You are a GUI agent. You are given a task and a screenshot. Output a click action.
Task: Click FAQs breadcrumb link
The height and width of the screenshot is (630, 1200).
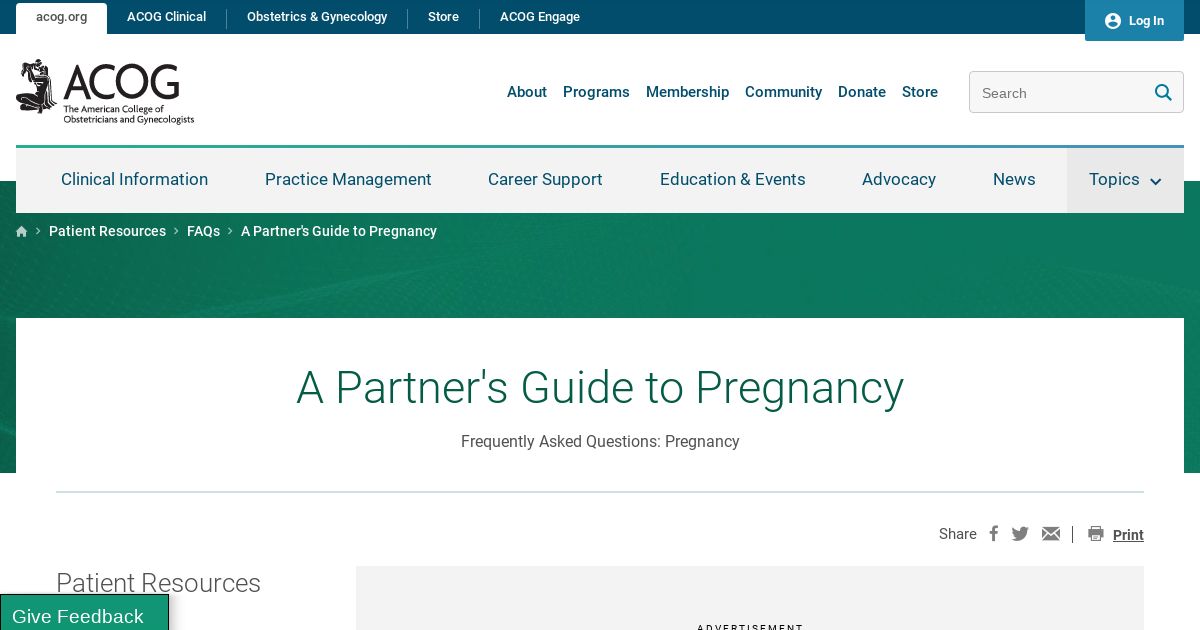pos(203,231)
